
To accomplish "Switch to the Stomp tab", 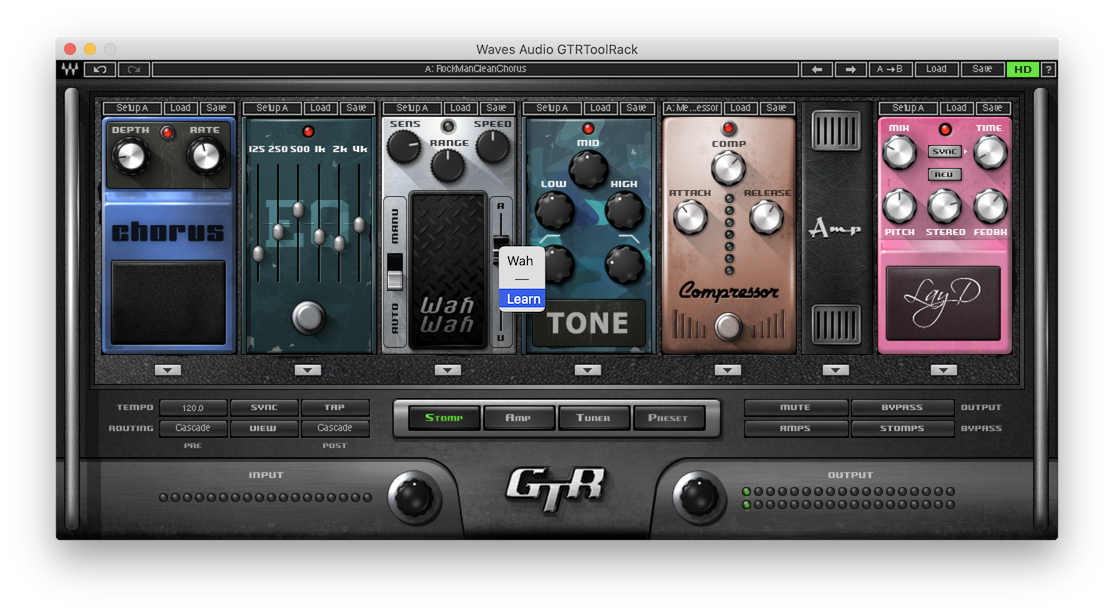I will click(444, 417).
